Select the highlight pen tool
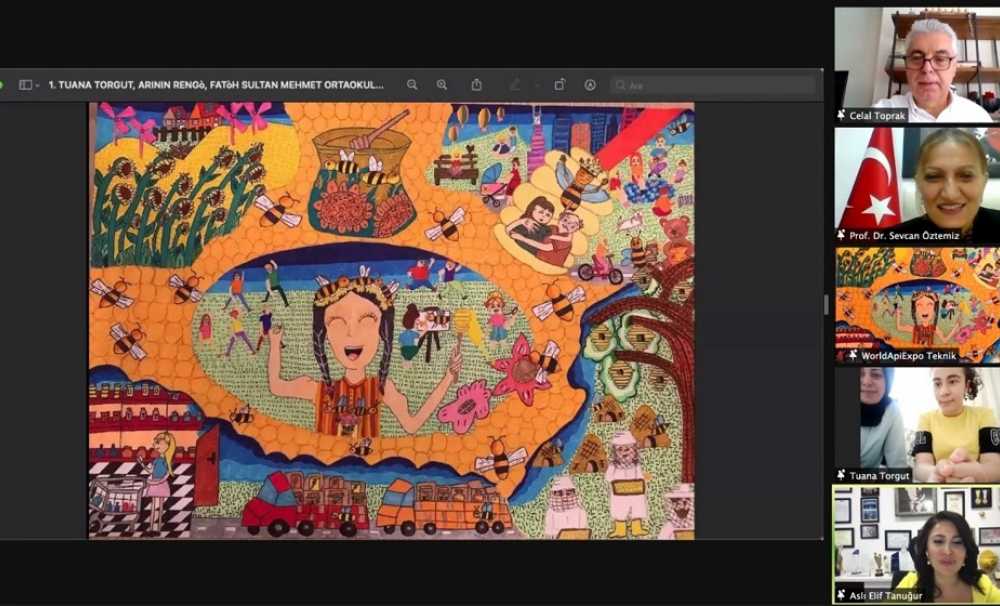This screenshot has width=1000, height=606. (x=515, y=85)
